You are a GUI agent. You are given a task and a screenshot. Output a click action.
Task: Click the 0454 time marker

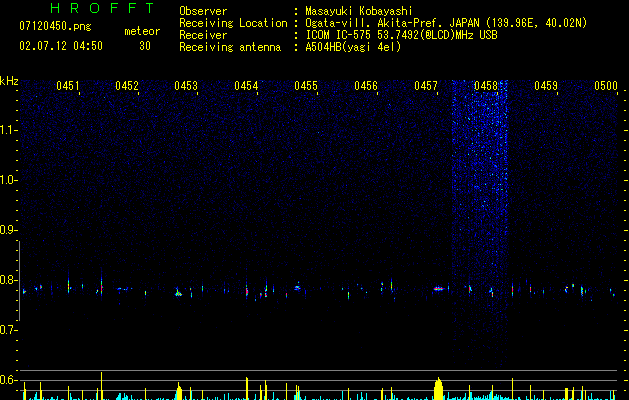(246, 85)
